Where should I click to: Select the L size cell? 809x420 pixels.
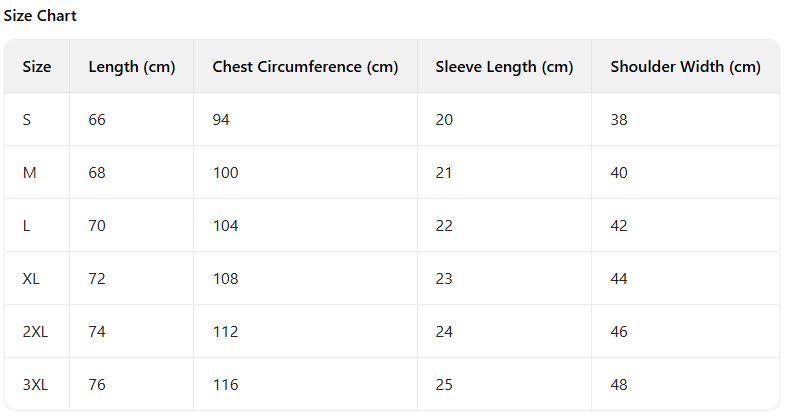click(27, 226)
